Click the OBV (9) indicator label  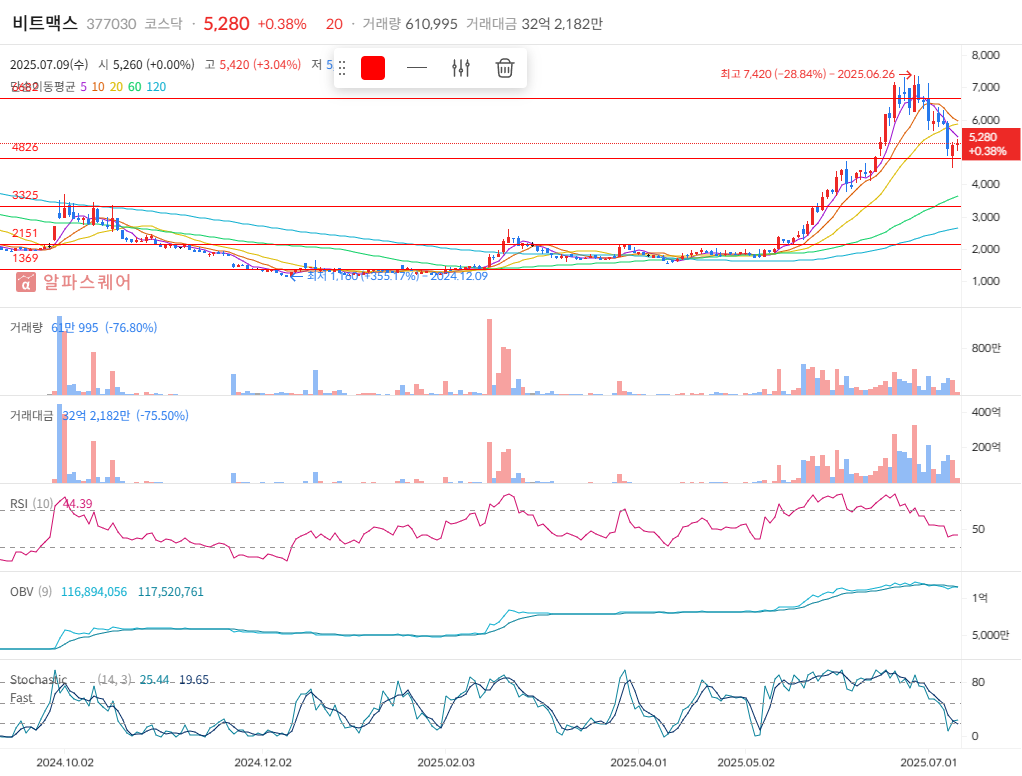31,592
